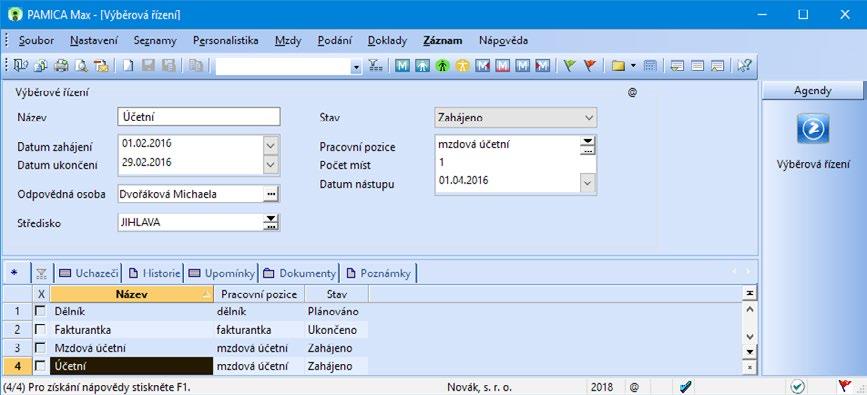This screenshot has height=395, width=867.
Task: Open the Středisko list button
Action: pyautogui.click(x=270, y=222)
